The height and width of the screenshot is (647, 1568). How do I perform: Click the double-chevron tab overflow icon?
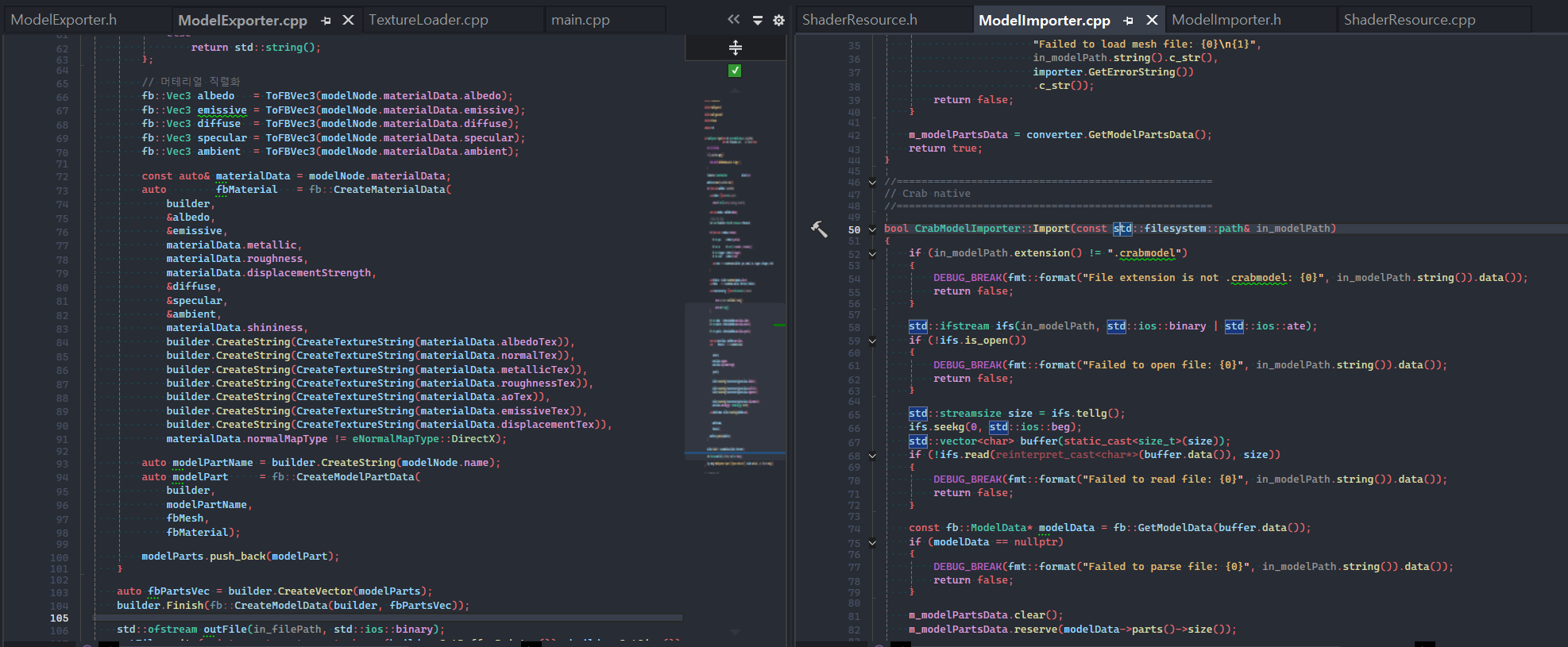(x=733, y=20)
